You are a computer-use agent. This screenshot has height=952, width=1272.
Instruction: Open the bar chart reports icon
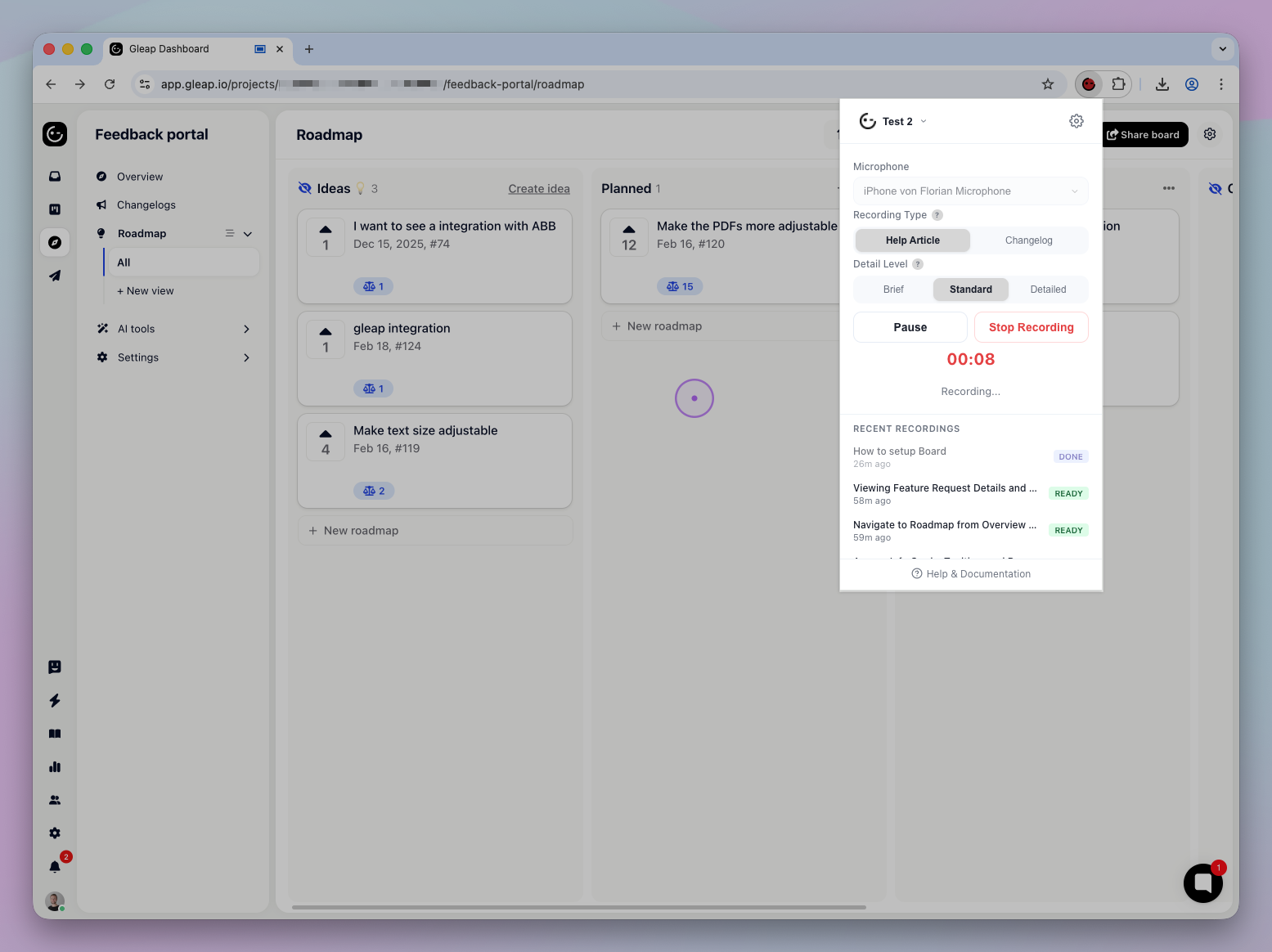click(x=55, y=767)
